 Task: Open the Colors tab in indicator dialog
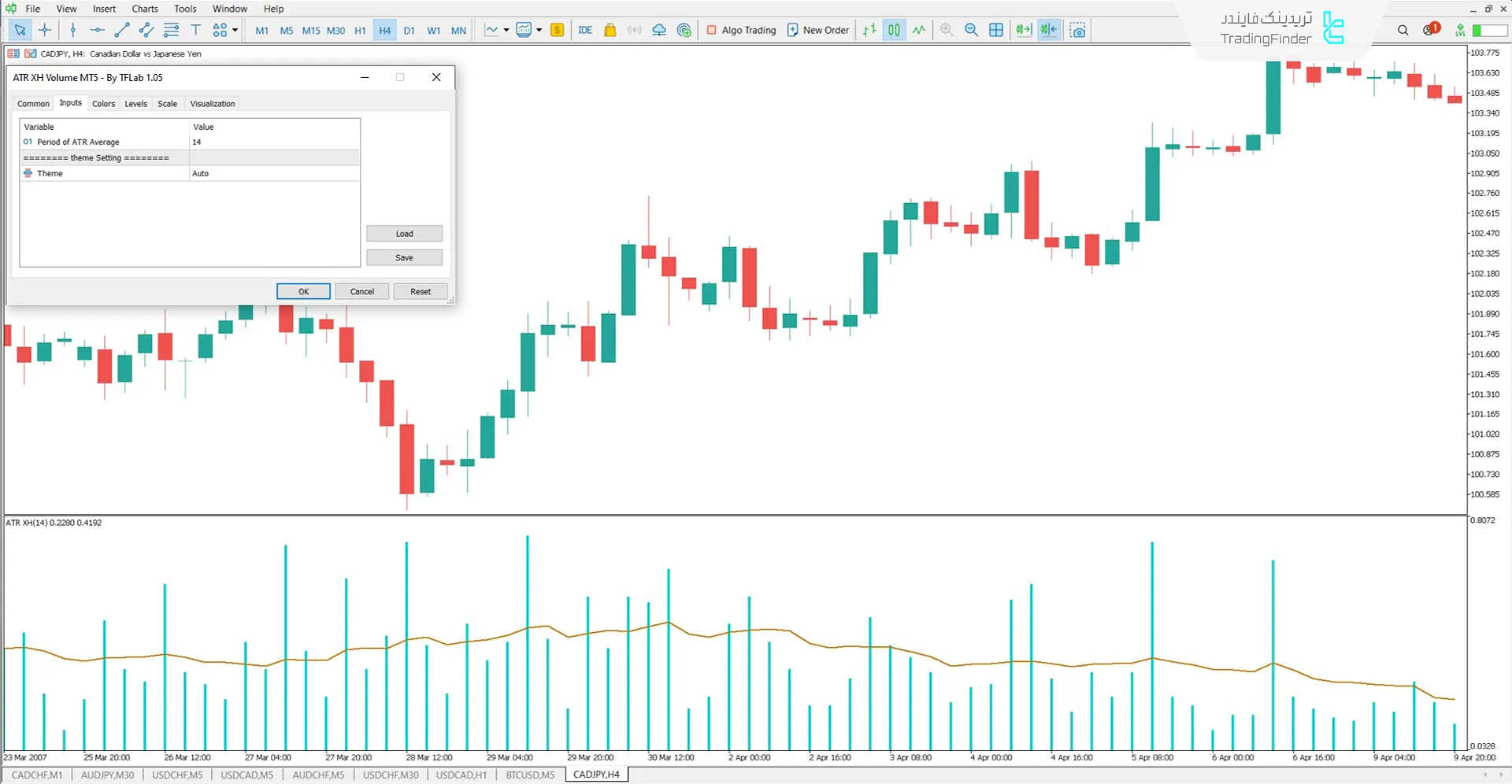[103, 103]
